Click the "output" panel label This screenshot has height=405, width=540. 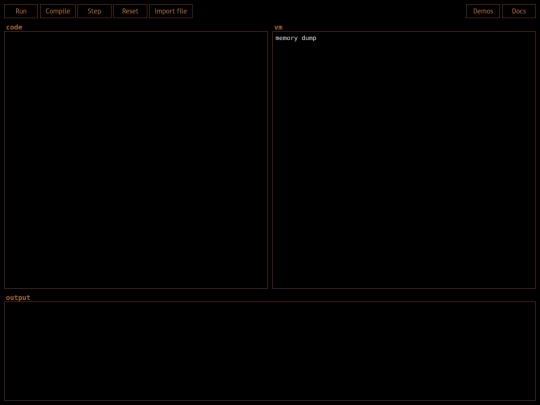click(x=18, y=298)
